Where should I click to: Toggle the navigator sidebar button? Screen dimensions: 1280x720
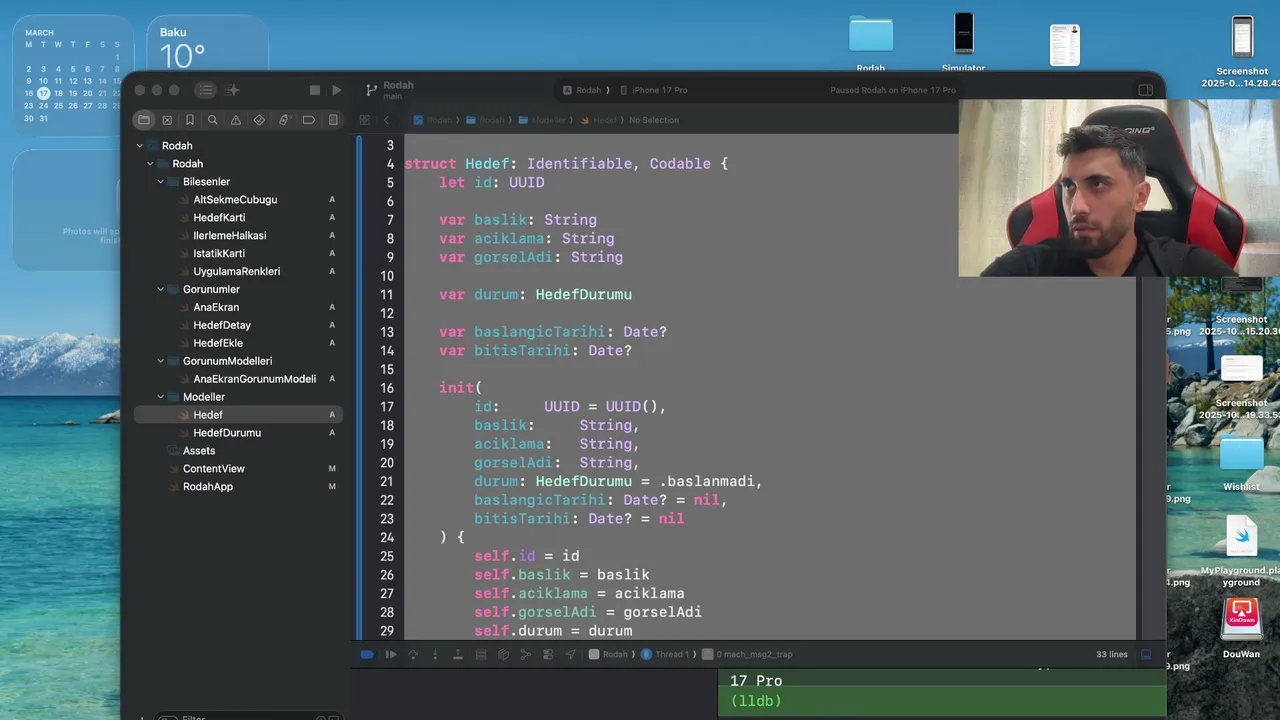click(x=205, y=90)
